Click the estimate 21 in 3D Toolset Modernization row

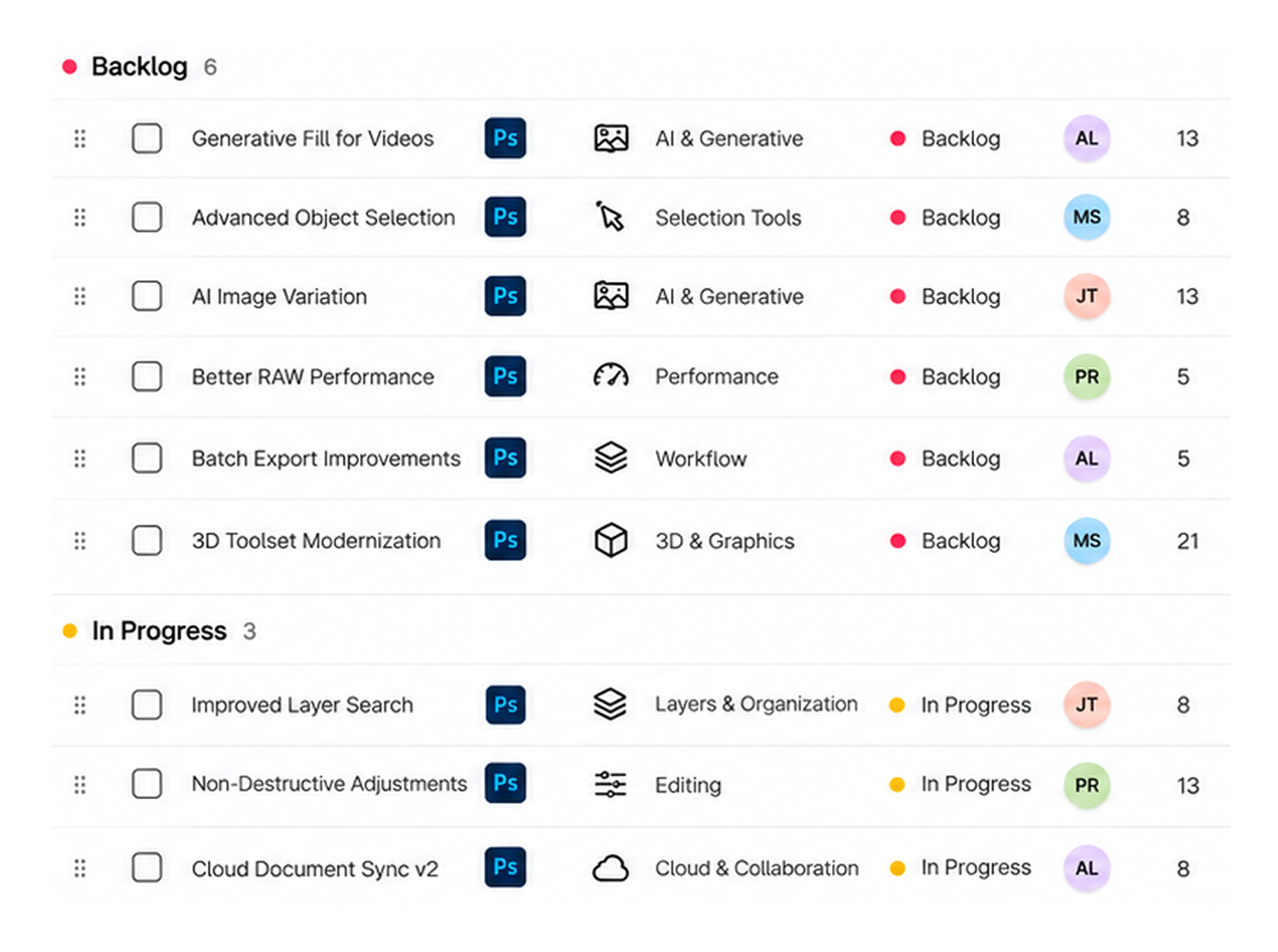tap(1187, 541)
